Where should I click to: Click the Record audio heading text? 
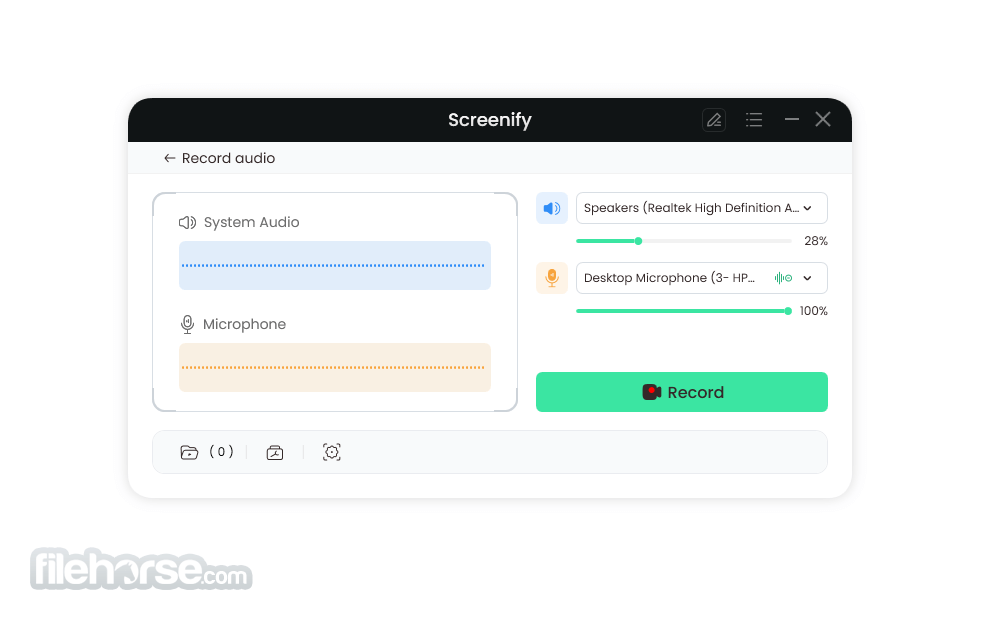tap(228, 158)
